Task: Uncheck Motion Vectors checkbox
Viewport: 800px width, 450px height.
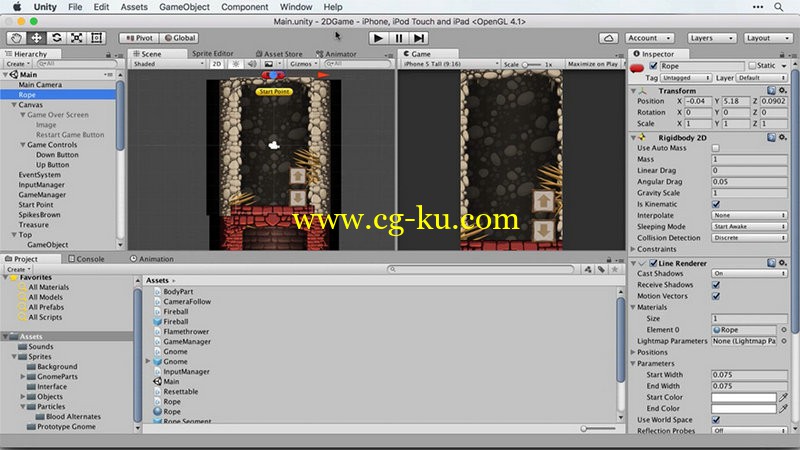Action: tap(716, 296)
